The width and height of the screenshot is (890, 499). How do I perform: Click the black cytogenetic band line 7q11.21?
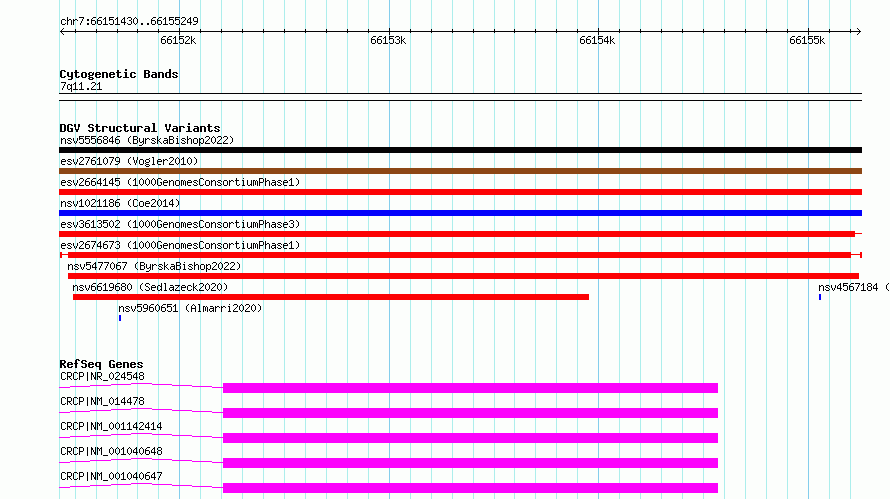(x=460, y=97)
